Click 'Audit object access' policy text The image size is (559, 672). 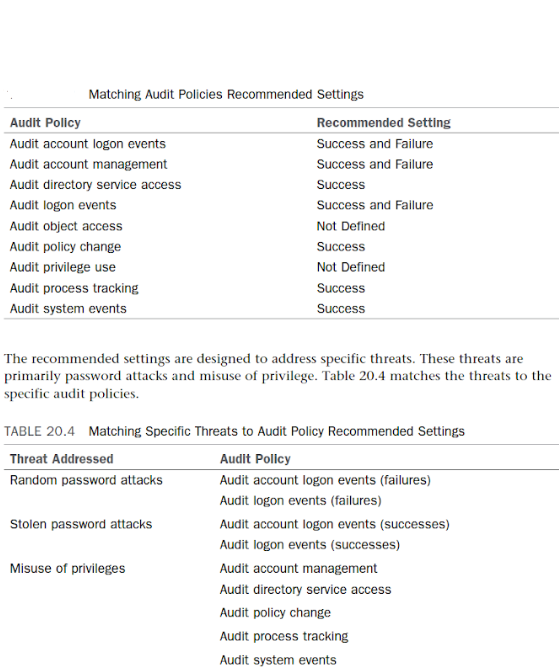(66, 226)
